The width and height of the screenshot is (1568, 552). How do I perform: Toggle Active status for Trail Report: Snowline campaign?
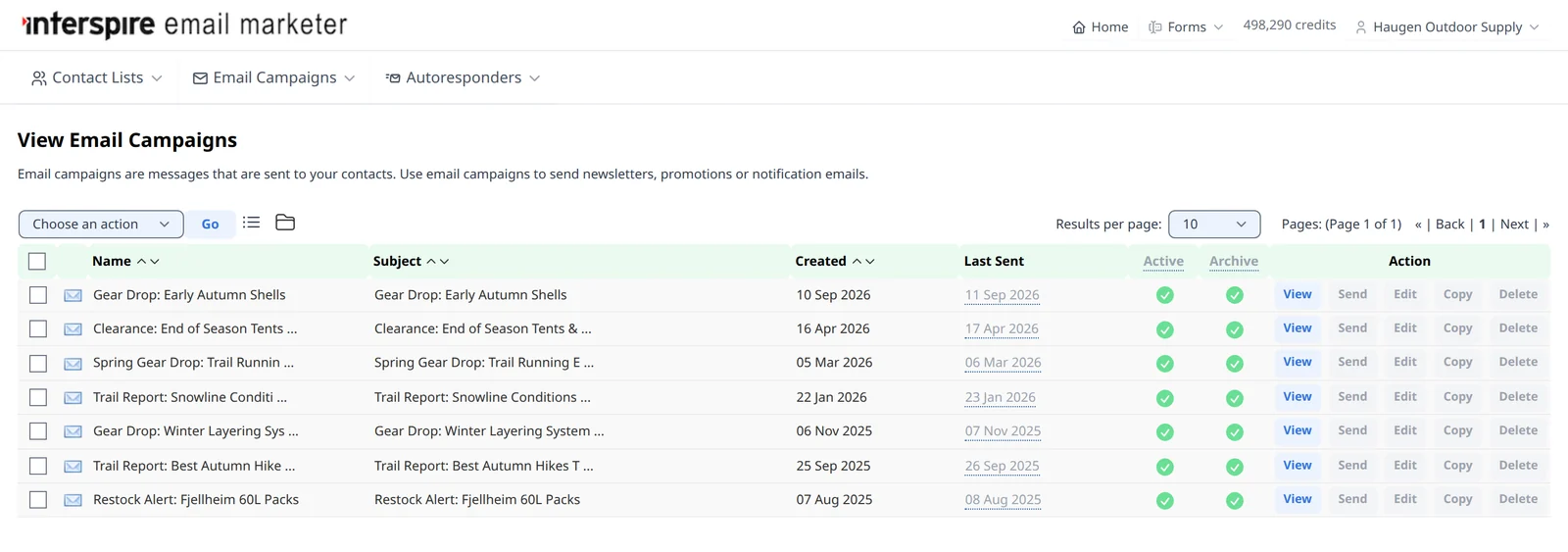[x=1164, y=398]
